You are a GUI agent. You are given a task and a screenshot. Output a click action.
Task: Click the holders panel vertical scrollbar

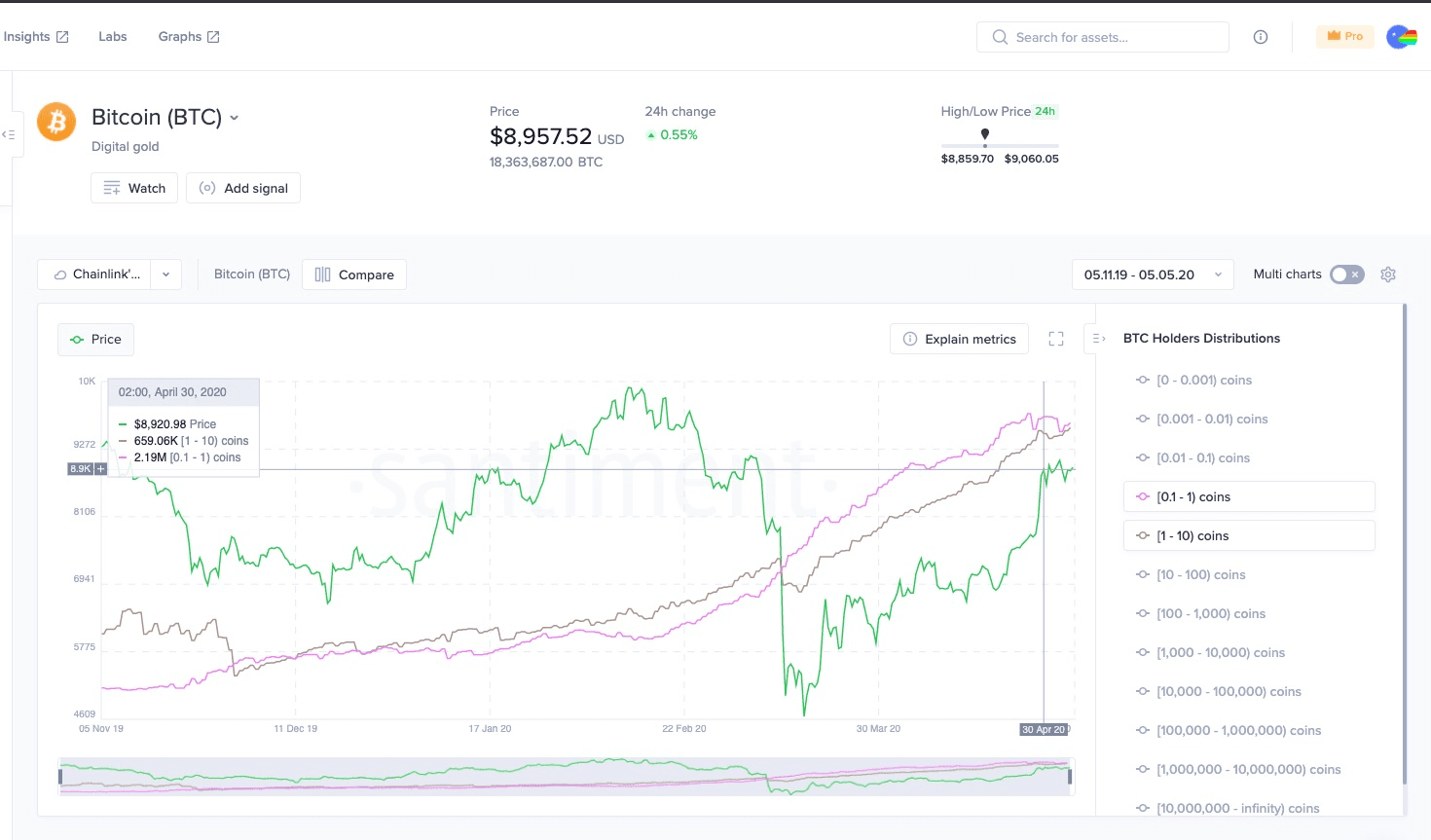click(x=1405, y=545)
